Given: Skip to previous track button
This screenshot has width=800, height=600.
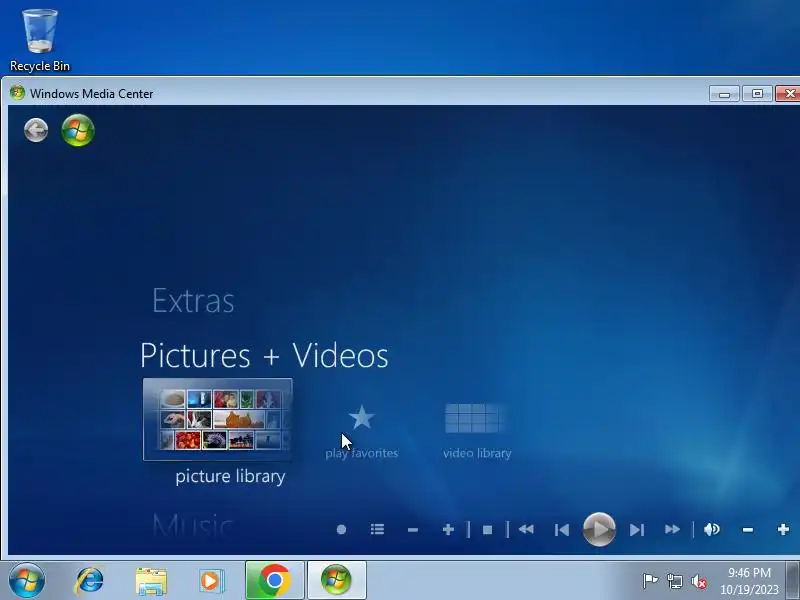Looking at the screenshot, I should pos(562,530).
